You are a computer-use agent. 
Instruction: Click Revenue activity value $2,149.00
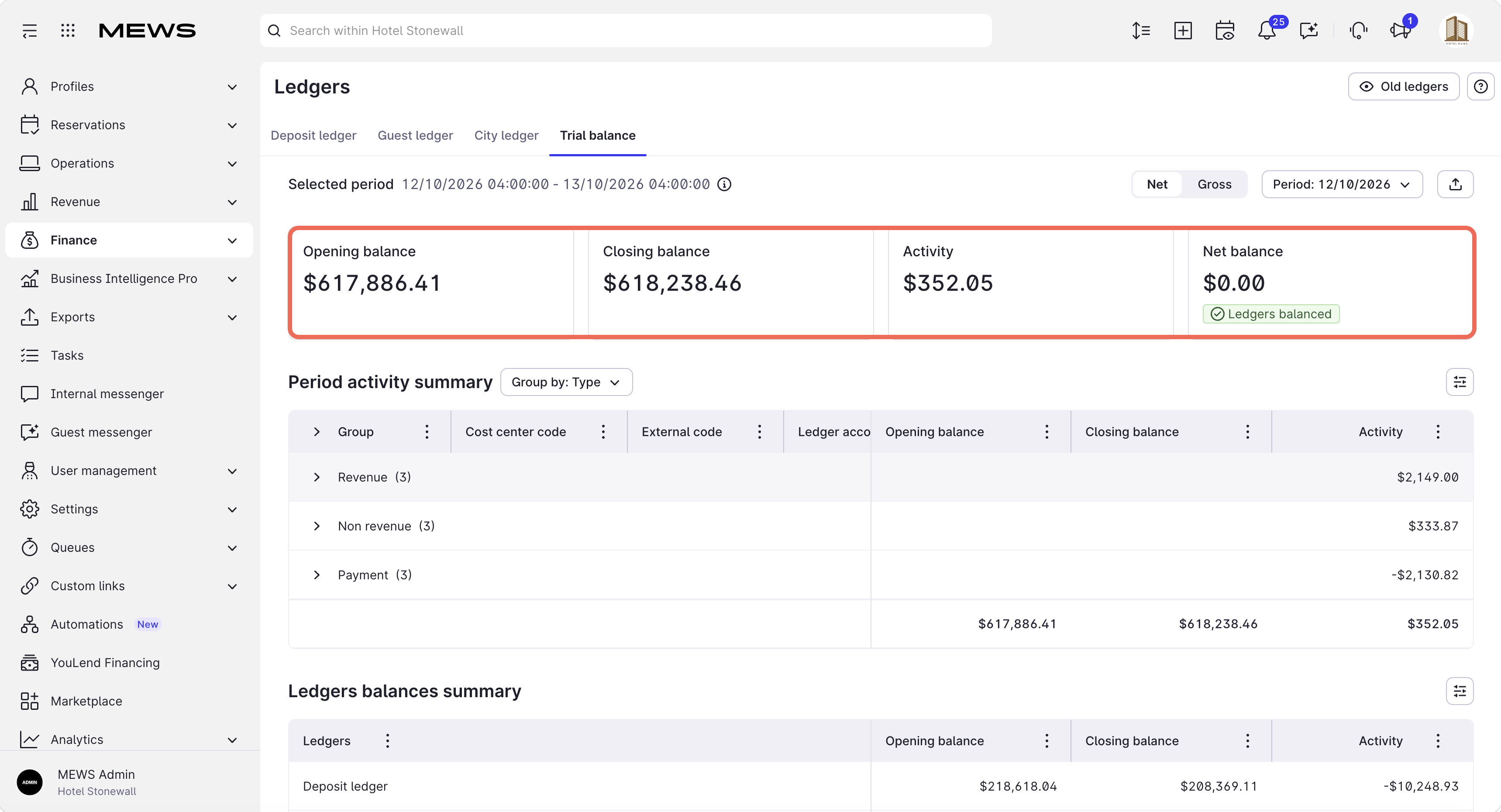(x=1428, y=478)
